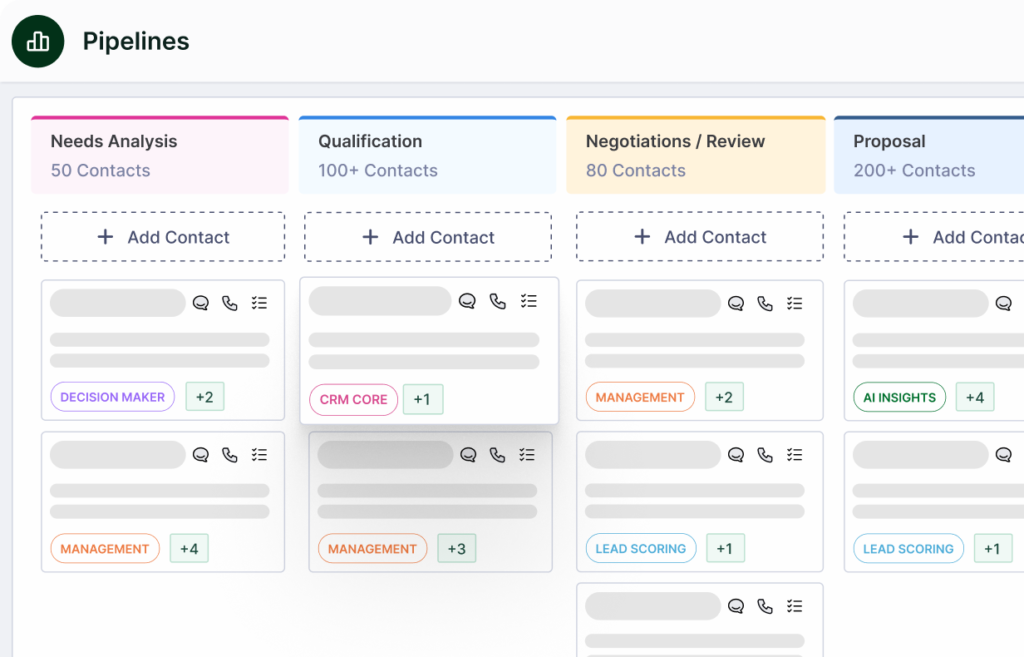Open chat on the Decision Maker card

click(200, 303)
